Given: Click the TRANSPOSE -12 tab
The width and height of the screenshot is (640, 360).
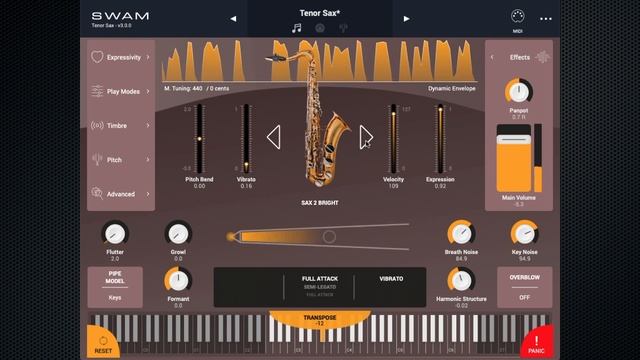Looking at the screenshot, I should [x=320, y=320].
